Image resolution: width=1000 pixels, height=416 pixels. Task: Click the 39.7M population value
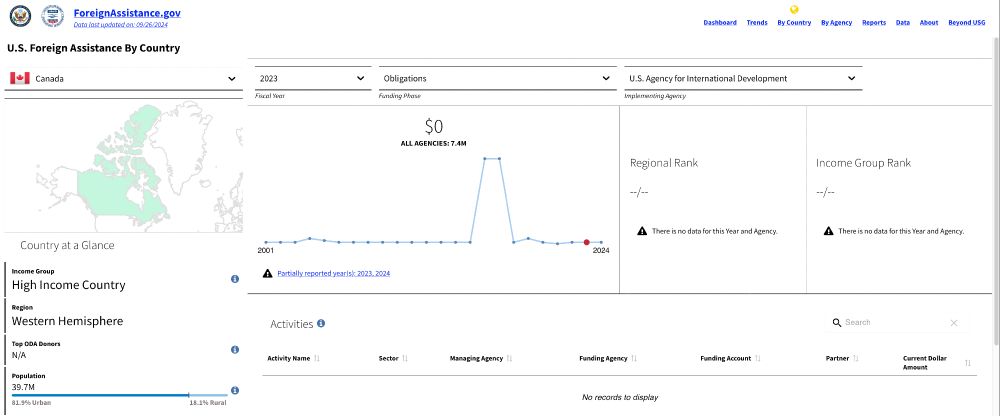click(x=21, y=387)
